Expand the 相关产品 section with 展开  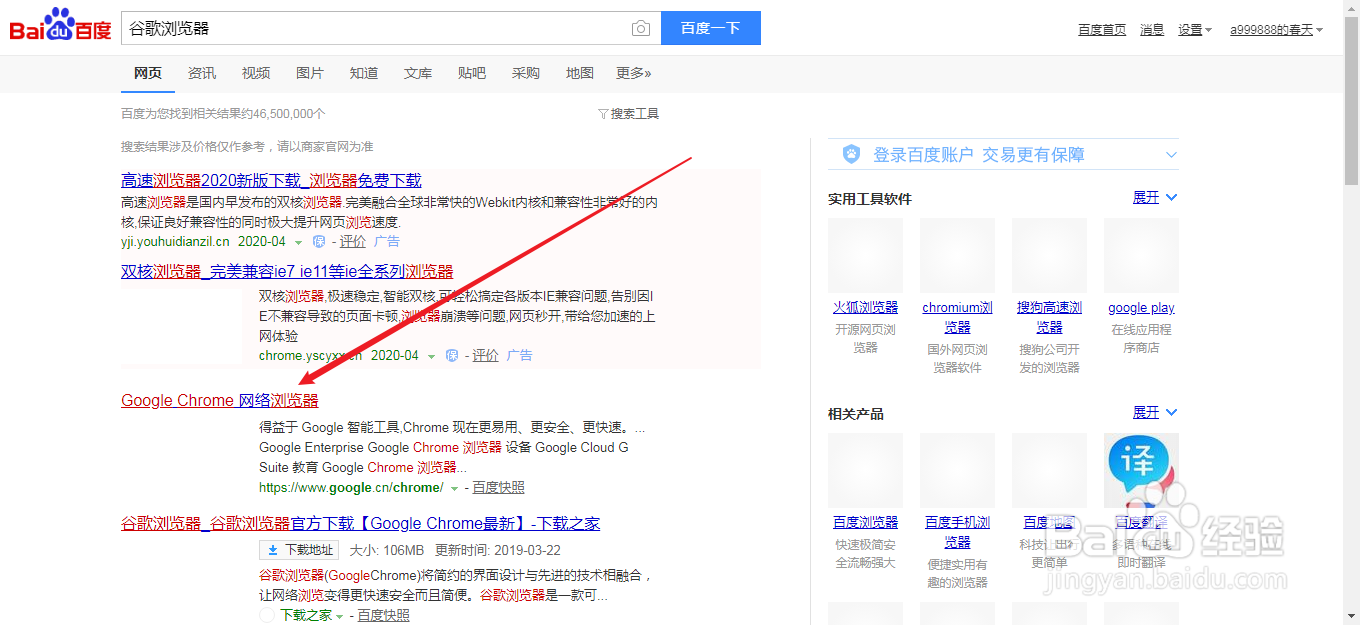coord(1155,412)
